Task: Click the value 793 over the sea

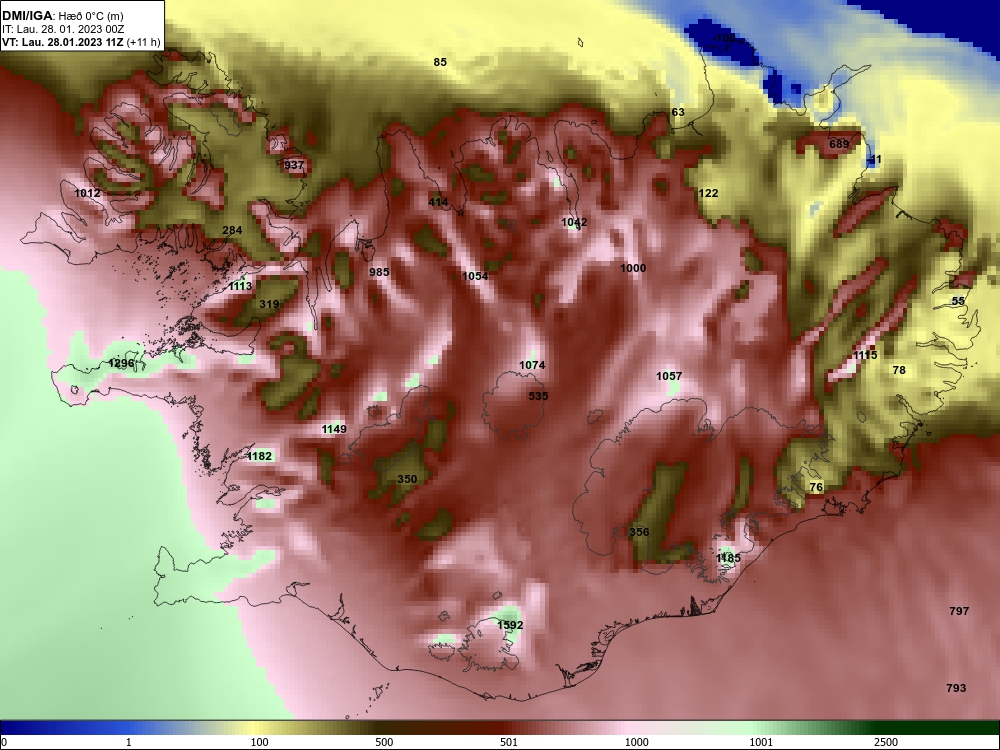Action: click(956, 688)
